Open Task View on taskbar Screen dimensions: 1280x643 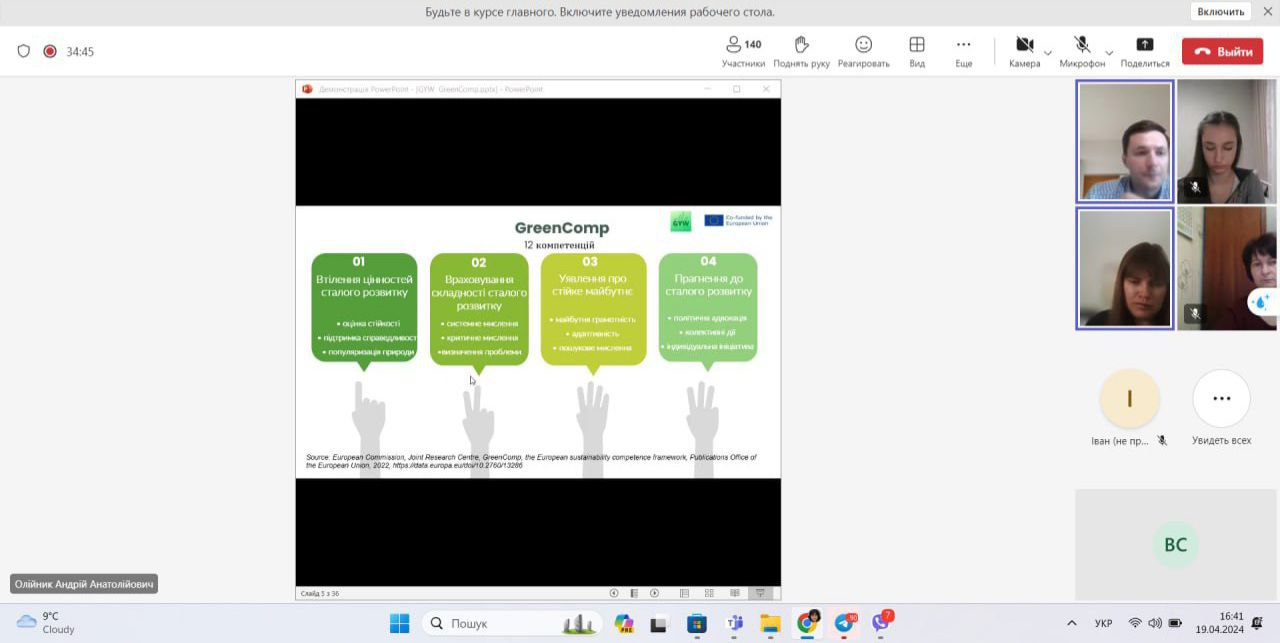click(x=659, y=623)
